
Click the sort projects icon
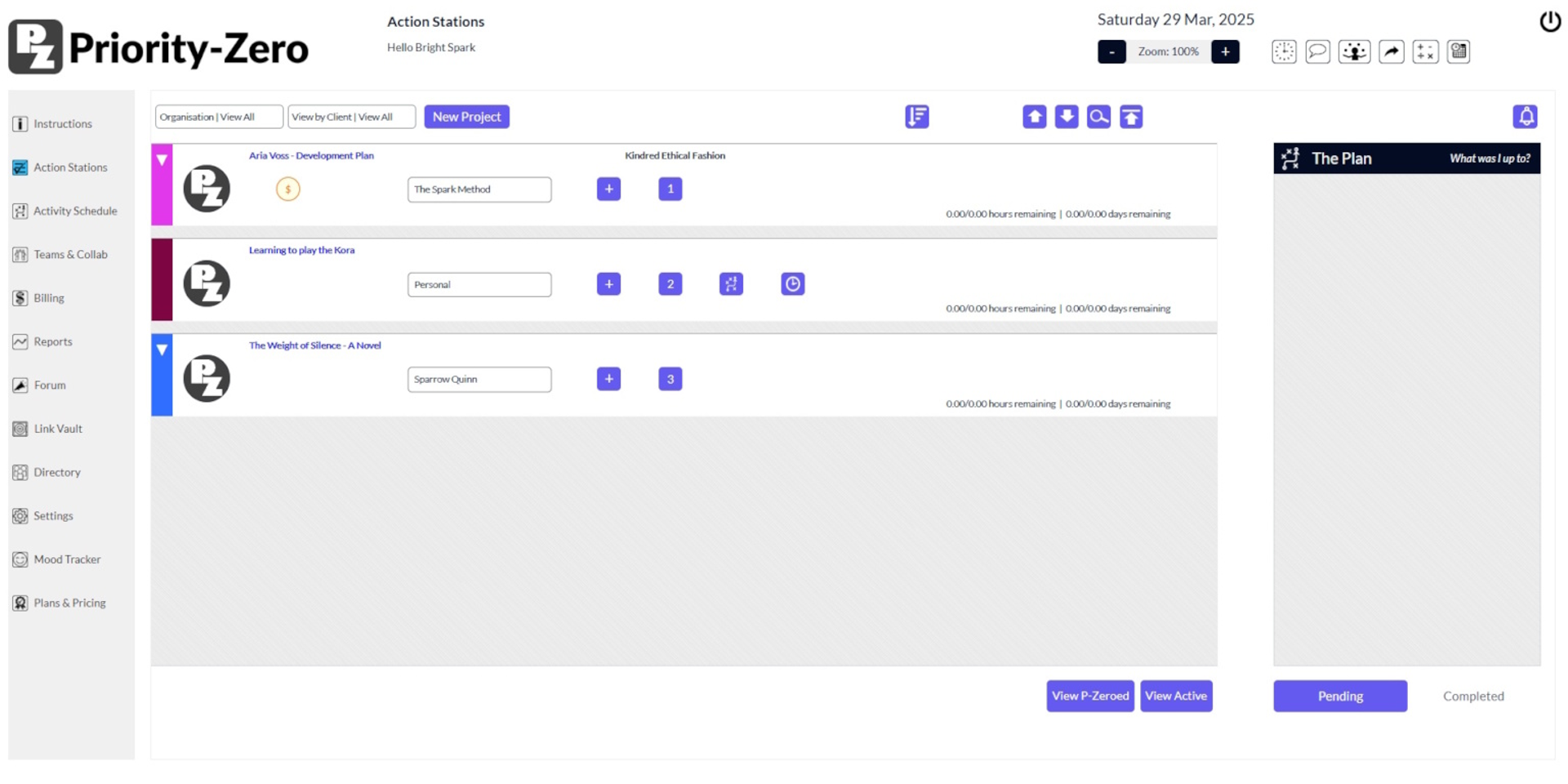tap(916, 117)
